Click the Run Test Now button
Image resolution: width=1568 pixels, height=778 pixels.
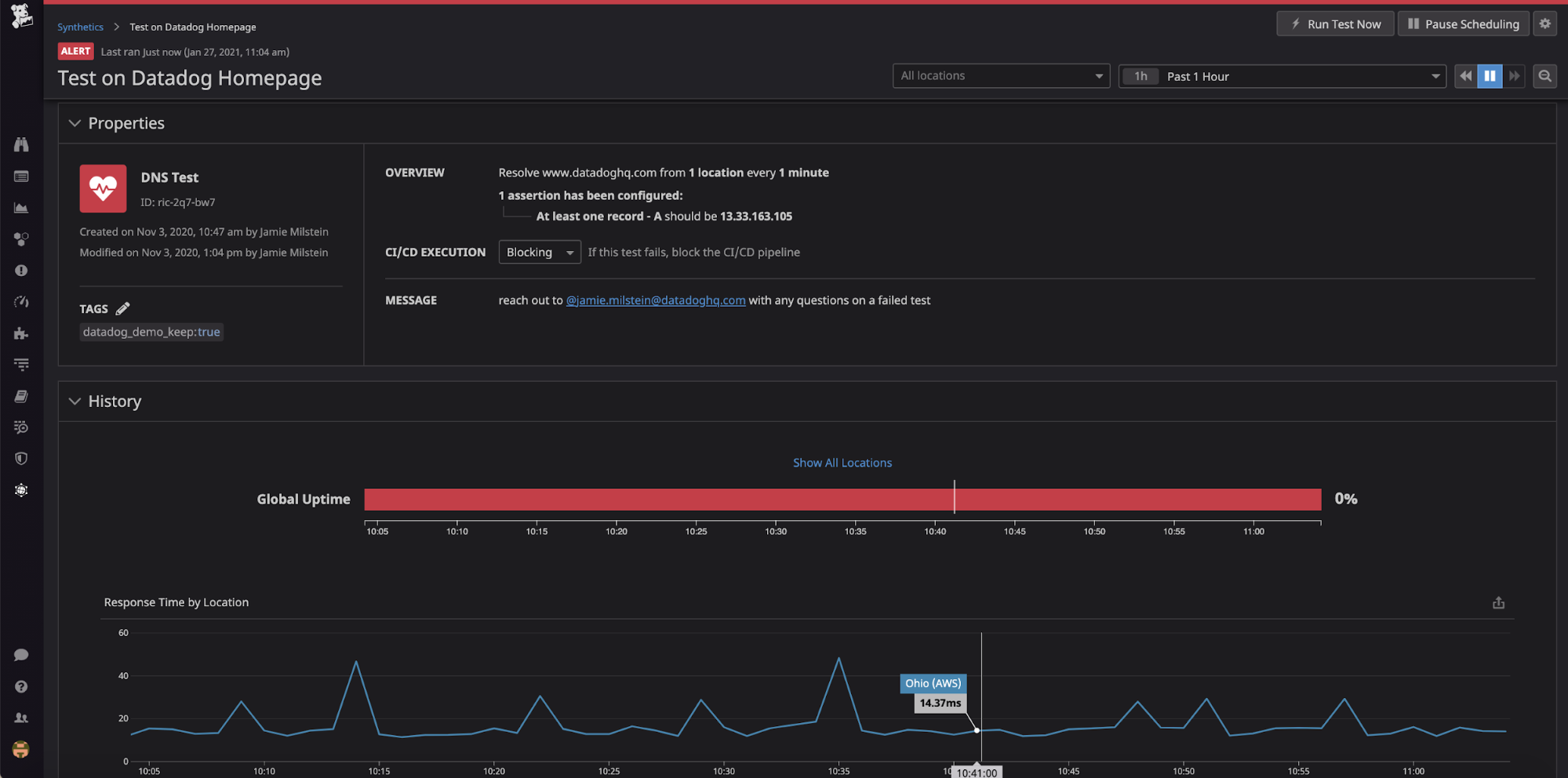pos(1335,24)
